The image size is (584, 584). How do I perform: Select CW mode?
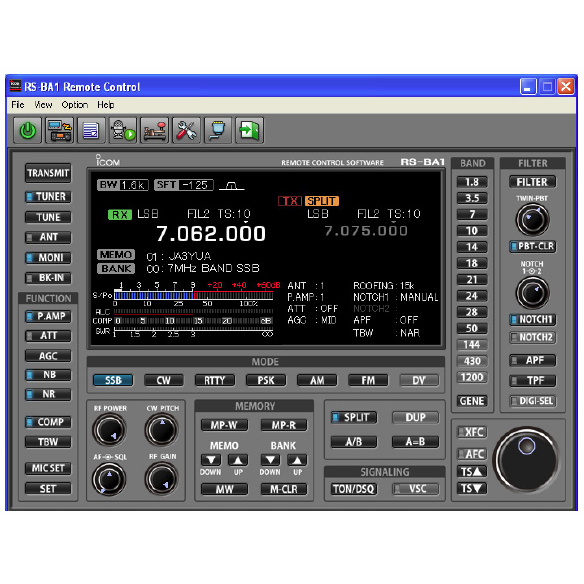164,380
